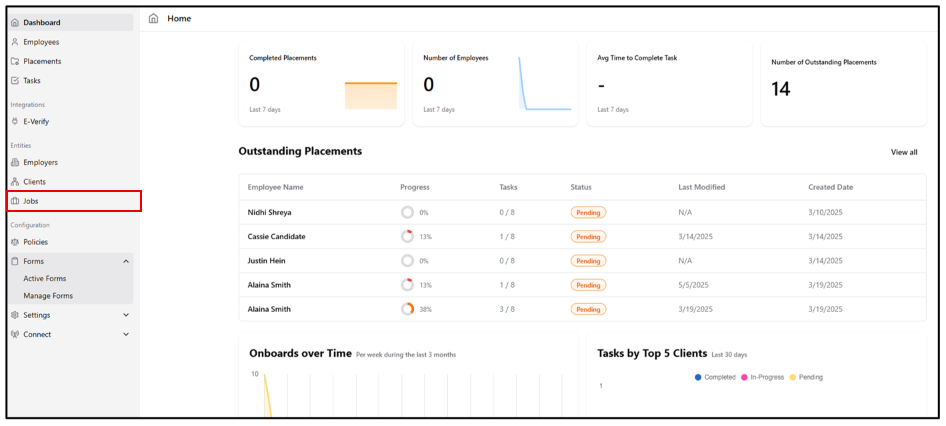Open Cassie Candidate's placement record
Screen dimensions: 946x426
pos(277,237)
